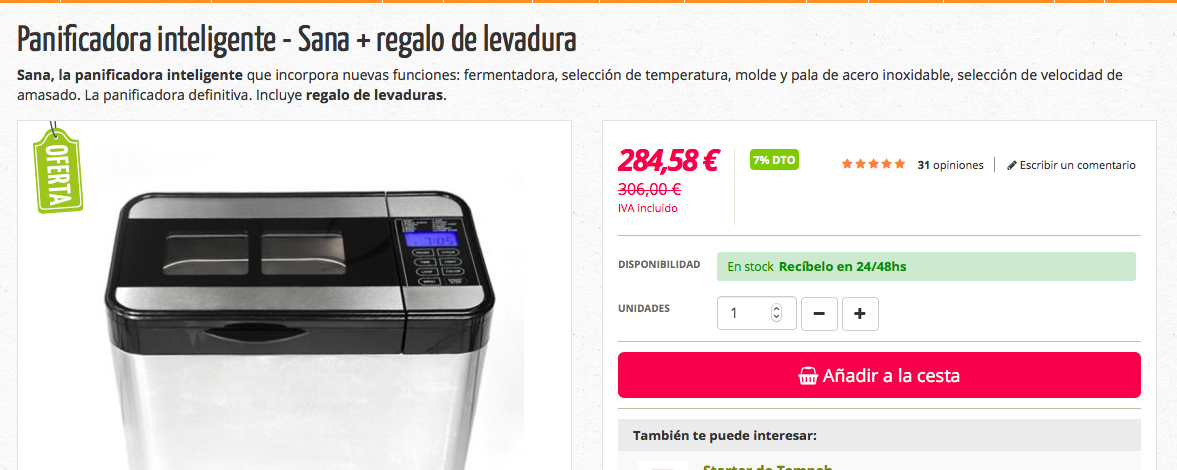1177x470 pixels.
Task: Click the Panificadora inteligente product title heading
Action: (x=297, y=41)
